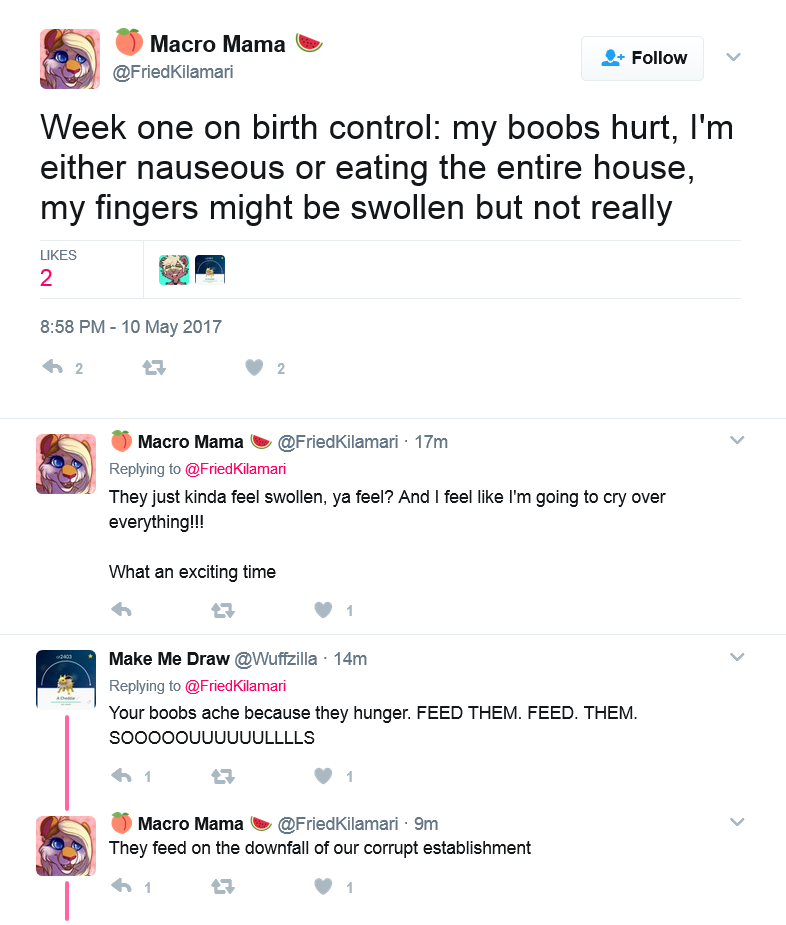Reply to Make Me Draw's FEED THEM tweet

pos(122,776)
